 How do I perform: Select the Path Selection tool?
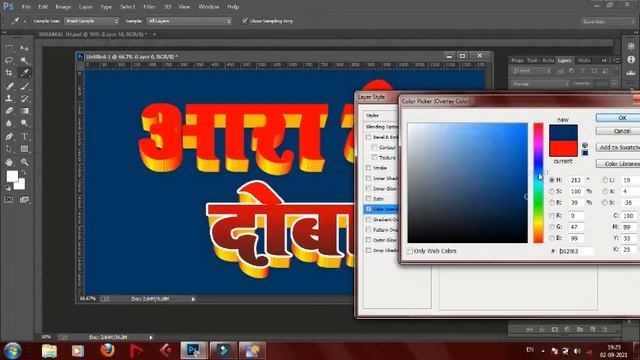[x=9, y=149]
